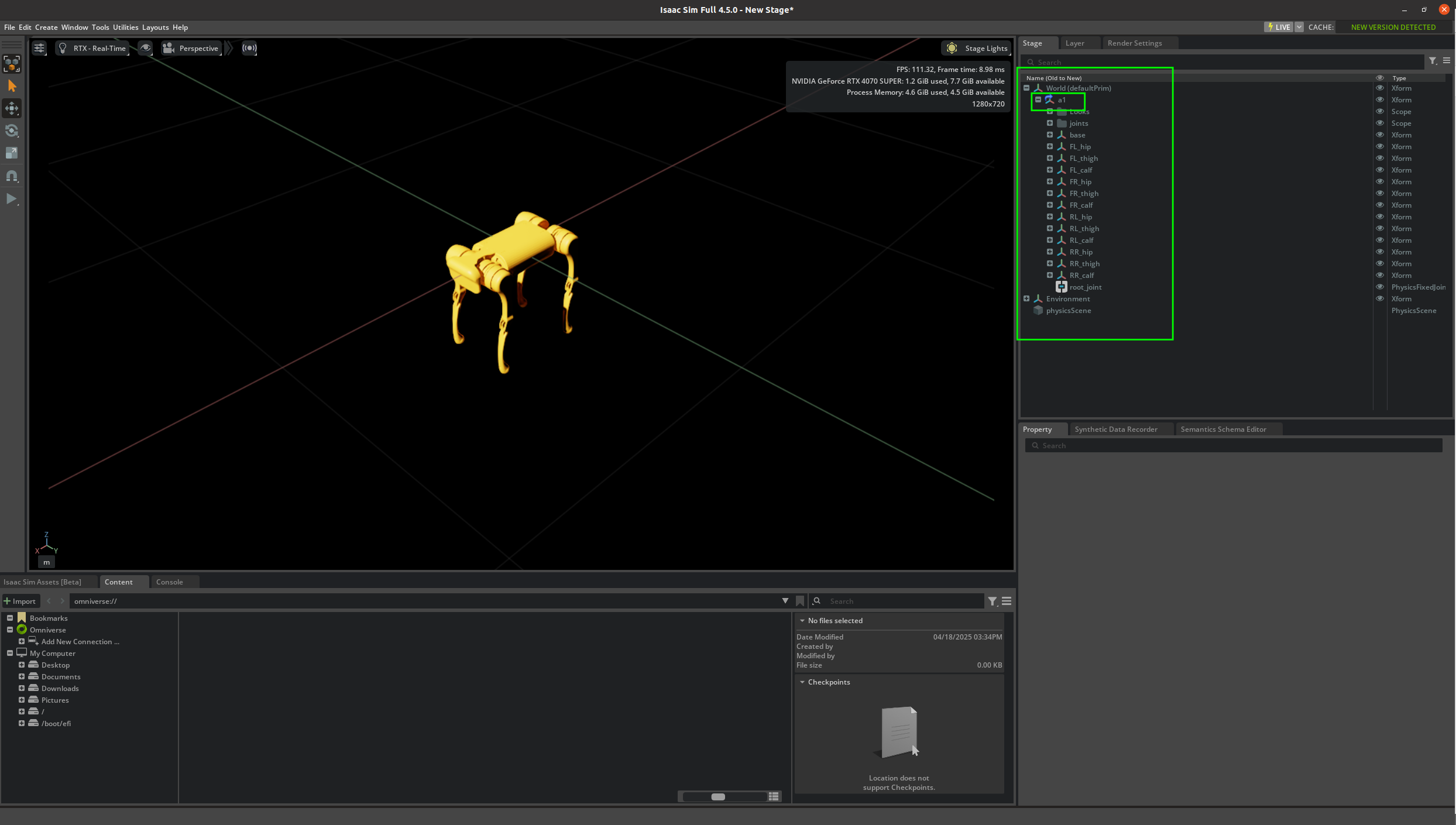This screenshot has height=825, width=1456.
Task: Open the RTX - Real-Time renderer menu
Action: tap(92, 48)
